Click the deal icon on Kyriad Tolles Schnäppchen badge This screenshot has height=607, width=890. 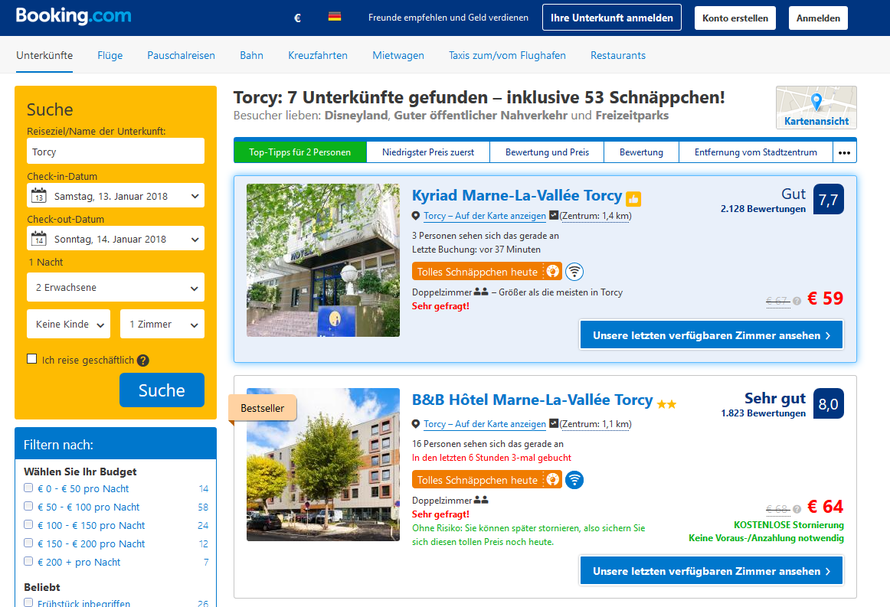(552, 271)
